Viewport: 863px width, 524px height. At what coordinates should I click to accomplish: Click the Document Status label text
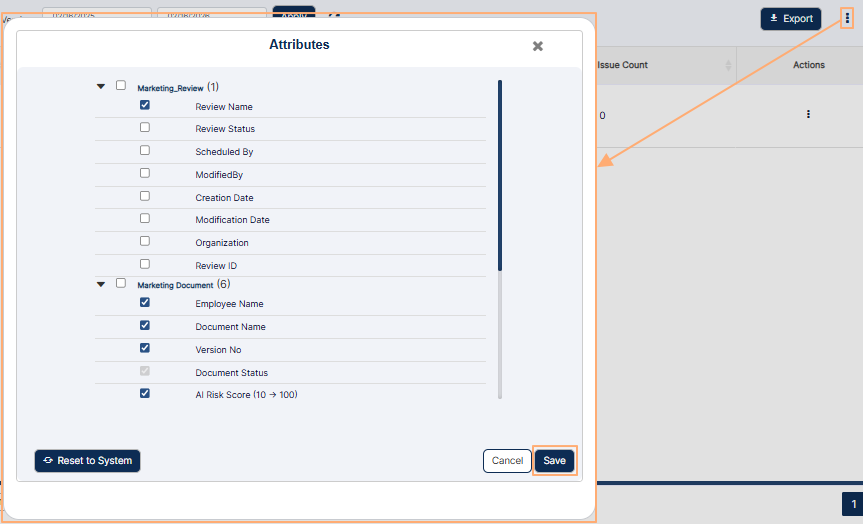click(x=232, y=373)
